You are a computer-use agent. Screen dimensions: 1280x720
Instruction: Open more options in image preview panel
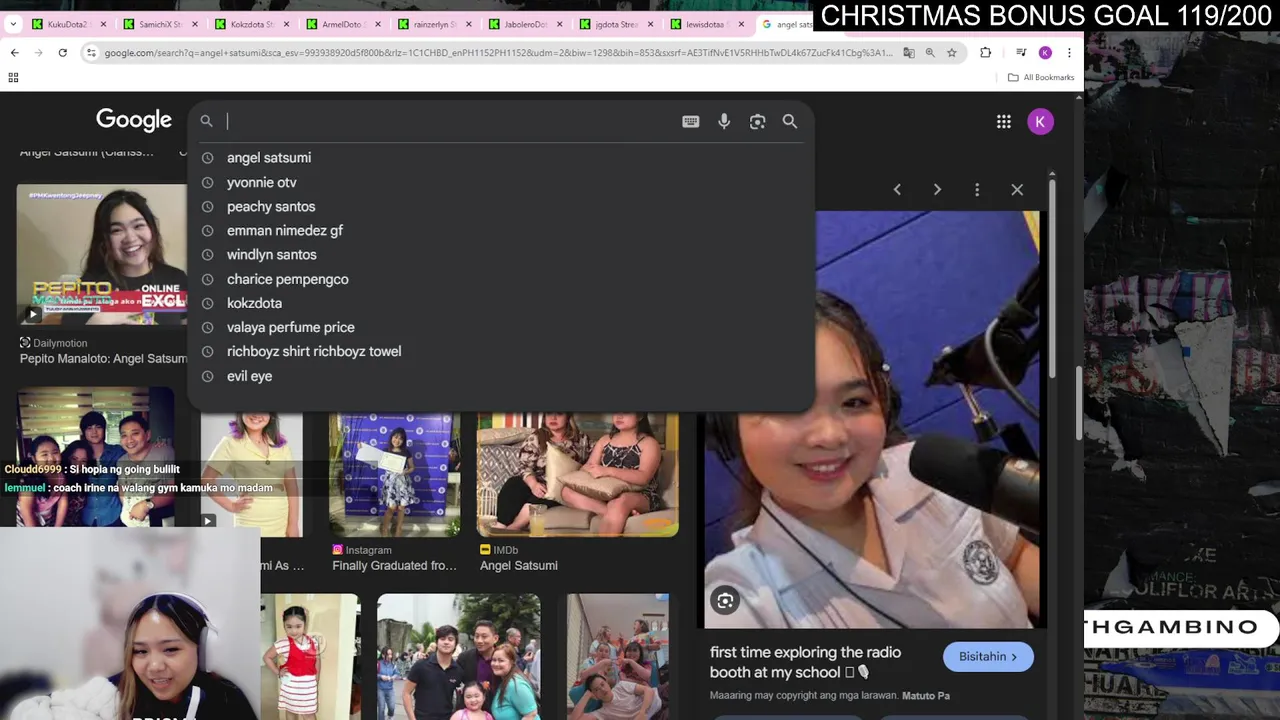[x=977, y=189]
